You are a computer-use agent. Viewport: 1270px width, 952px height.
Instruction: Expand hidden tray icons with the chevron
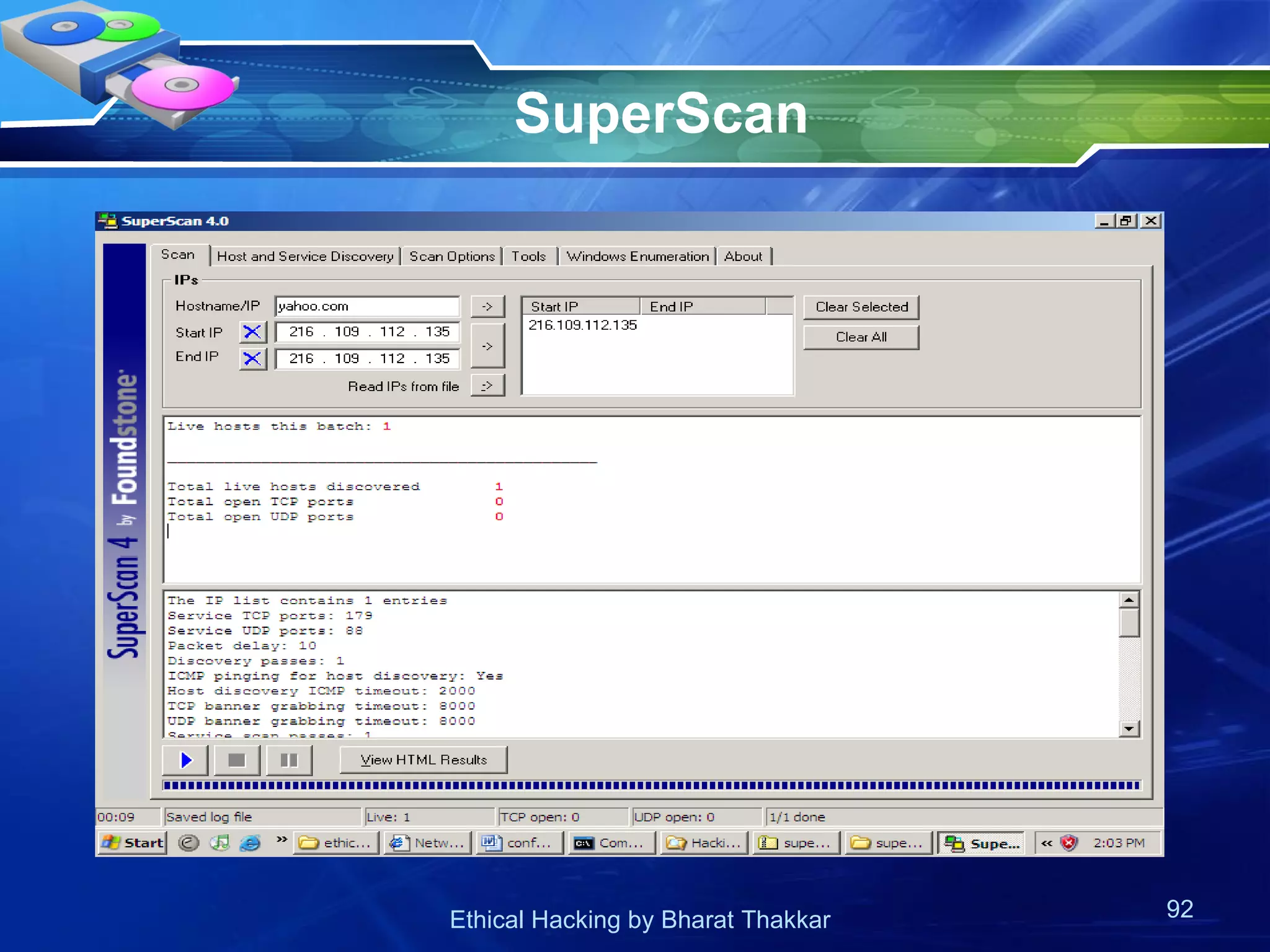1047,843
